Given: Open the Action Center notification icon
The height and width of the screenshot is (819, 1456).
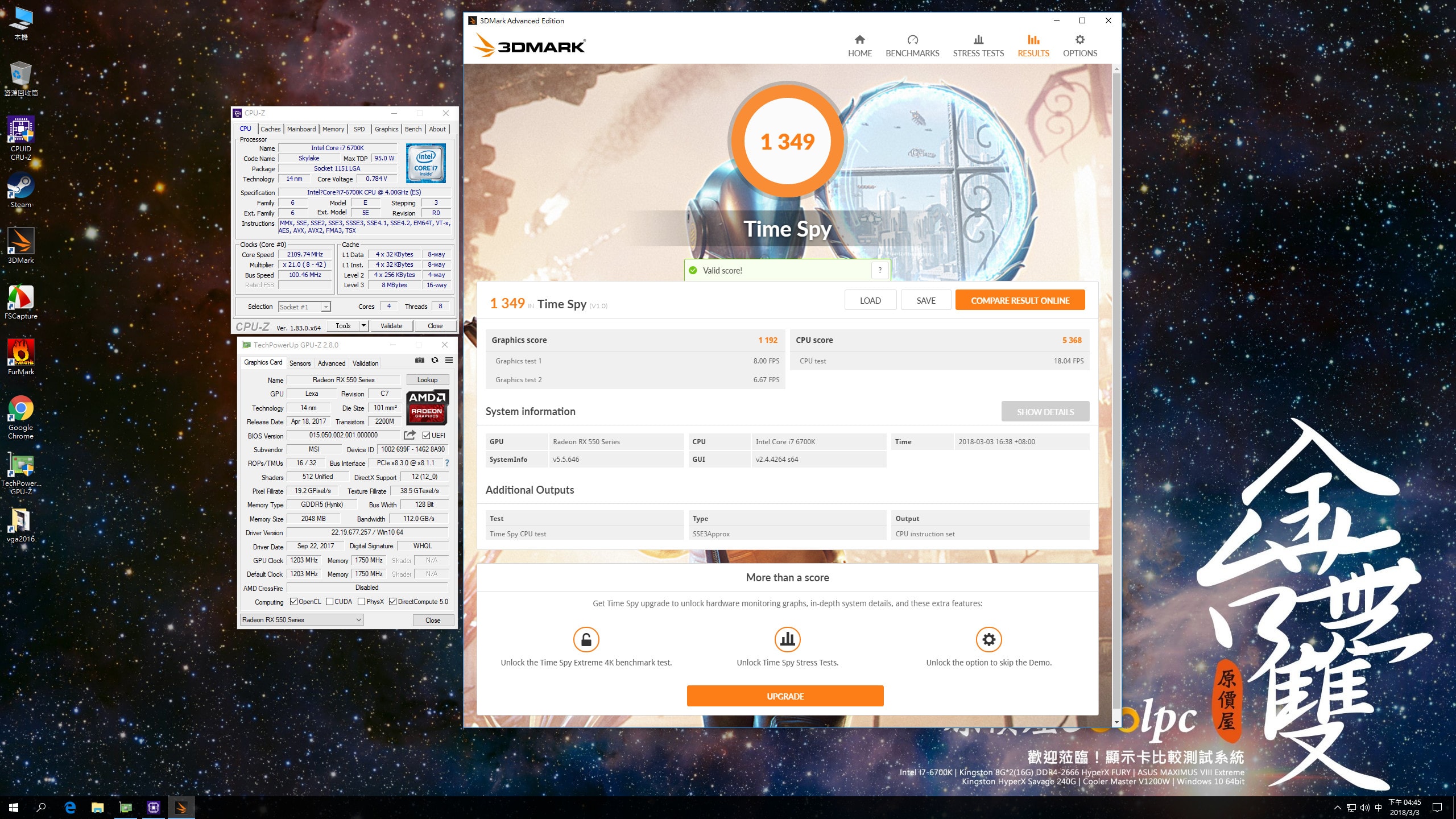Looking at the screenshot, I should 1437,808.
